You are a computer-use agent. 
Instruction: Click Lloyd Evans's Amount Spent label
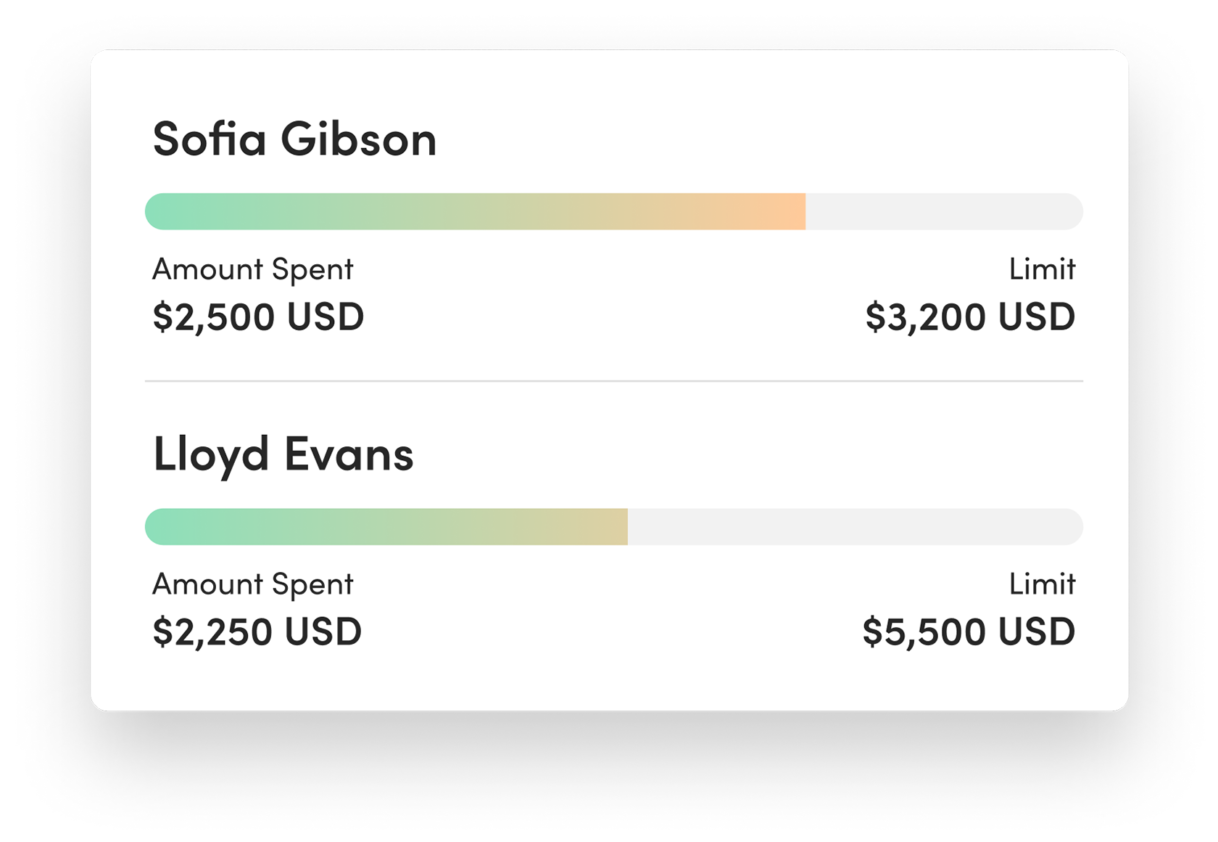click(253, 584)
